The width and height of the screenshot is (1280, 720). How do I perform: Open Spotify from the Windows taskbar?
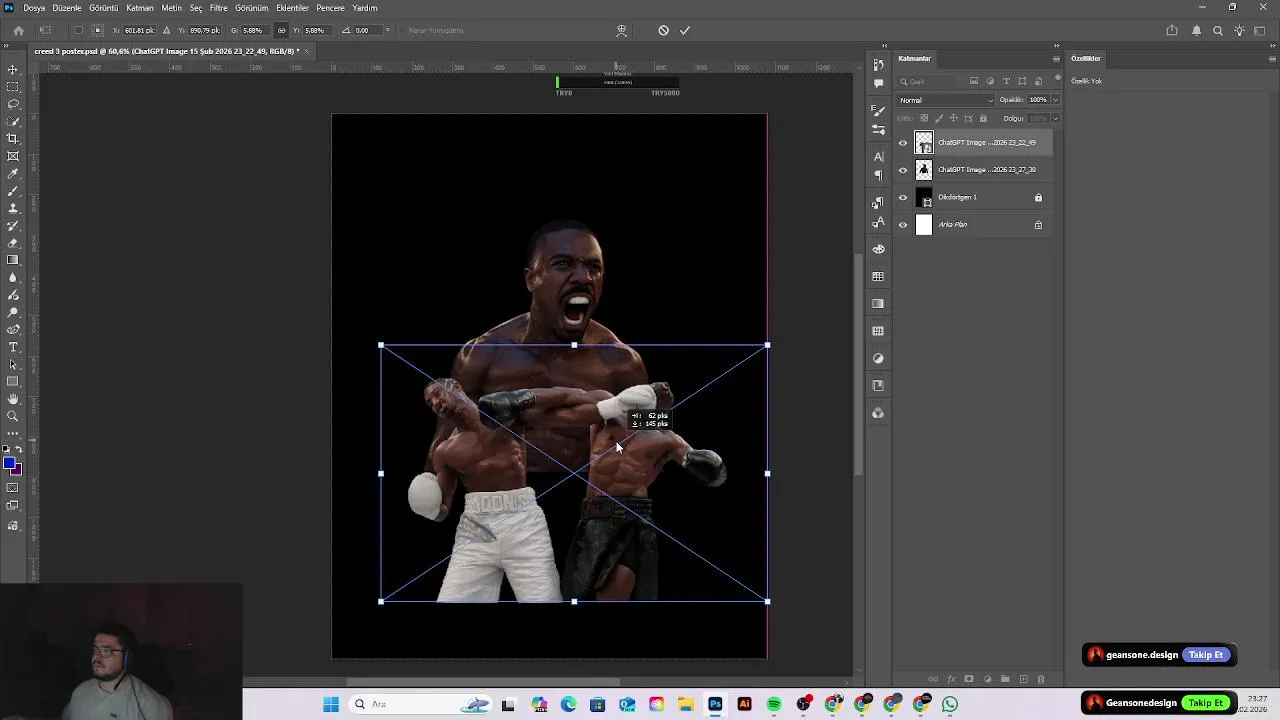click(x=774, y=705)
